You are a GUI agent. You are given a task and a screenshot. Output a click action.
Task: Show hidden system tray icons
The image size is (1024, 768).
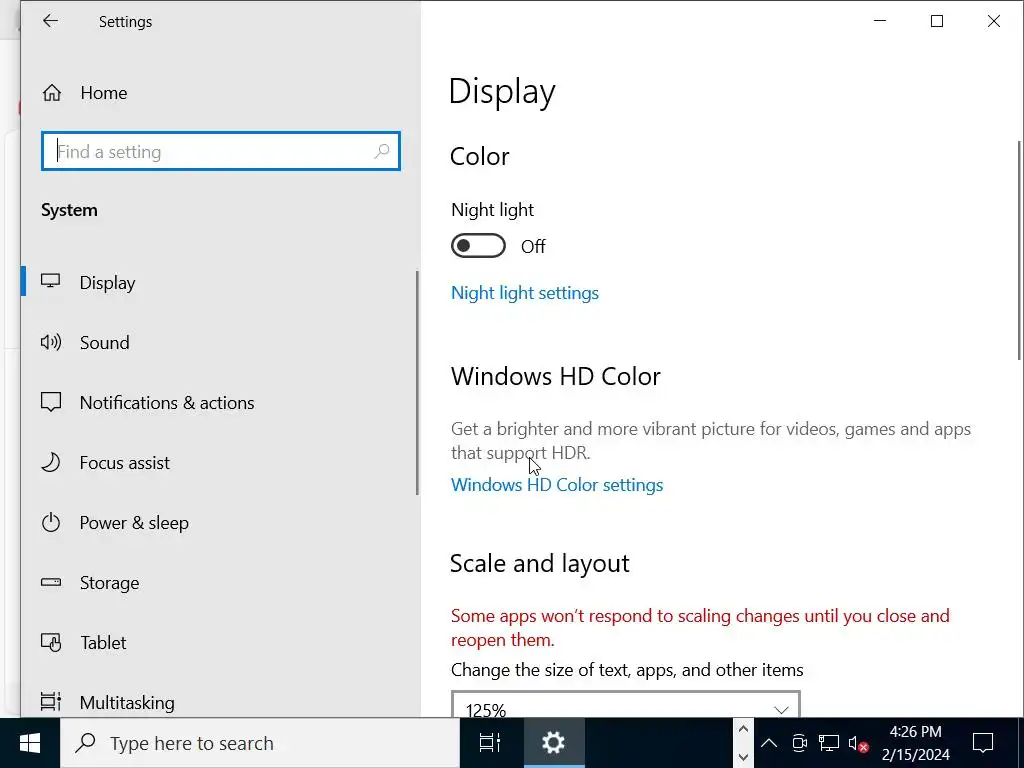769,743
